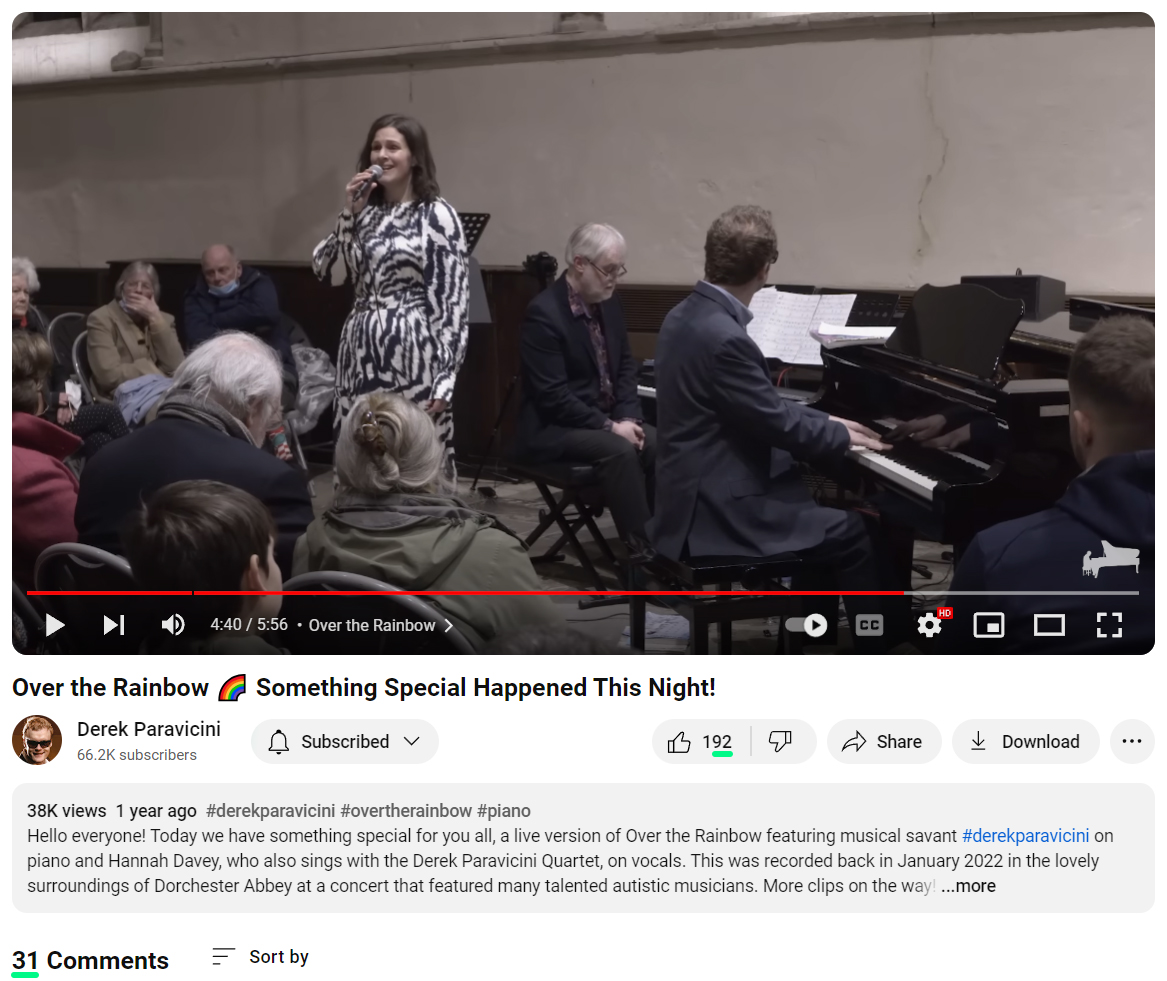Expand the Subscribed notification dropdown

point(345,741)
